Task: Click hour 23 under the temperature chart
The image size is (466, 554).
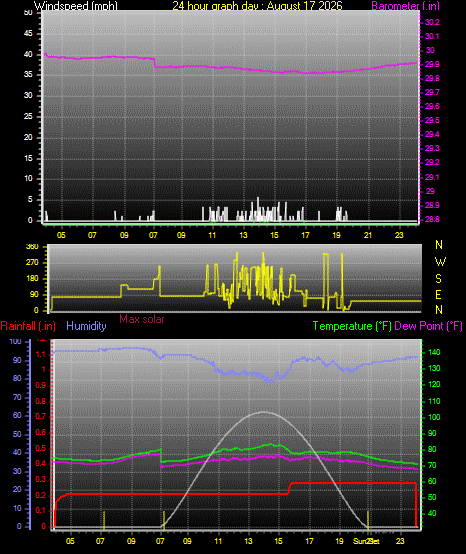Action: click(x=400, y=541)
